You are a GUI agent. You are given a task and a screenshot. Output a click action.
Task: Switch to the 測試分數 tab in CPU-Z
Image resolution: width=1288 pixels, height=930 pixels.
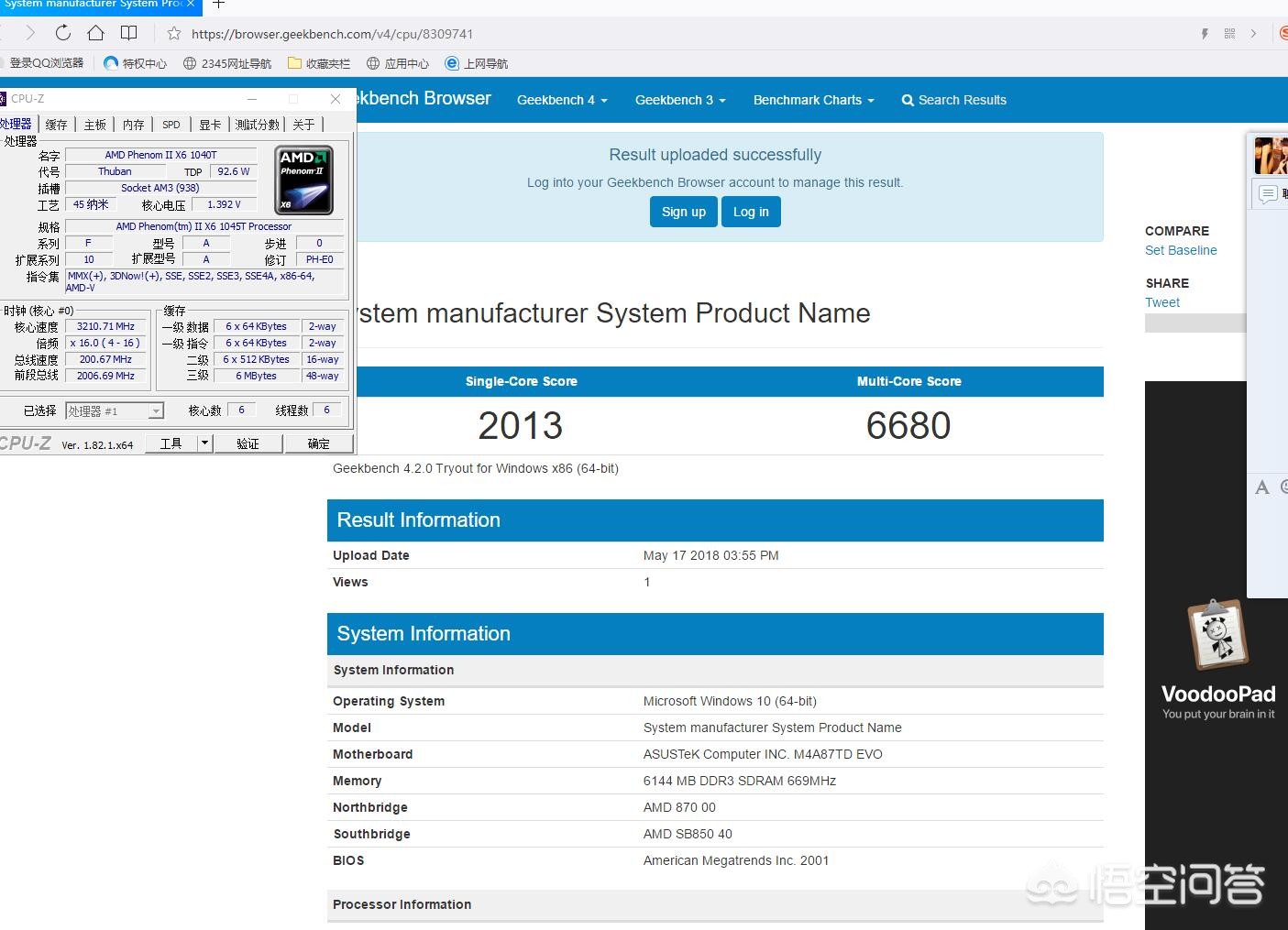pyautogui.click(x=258, y=125)
